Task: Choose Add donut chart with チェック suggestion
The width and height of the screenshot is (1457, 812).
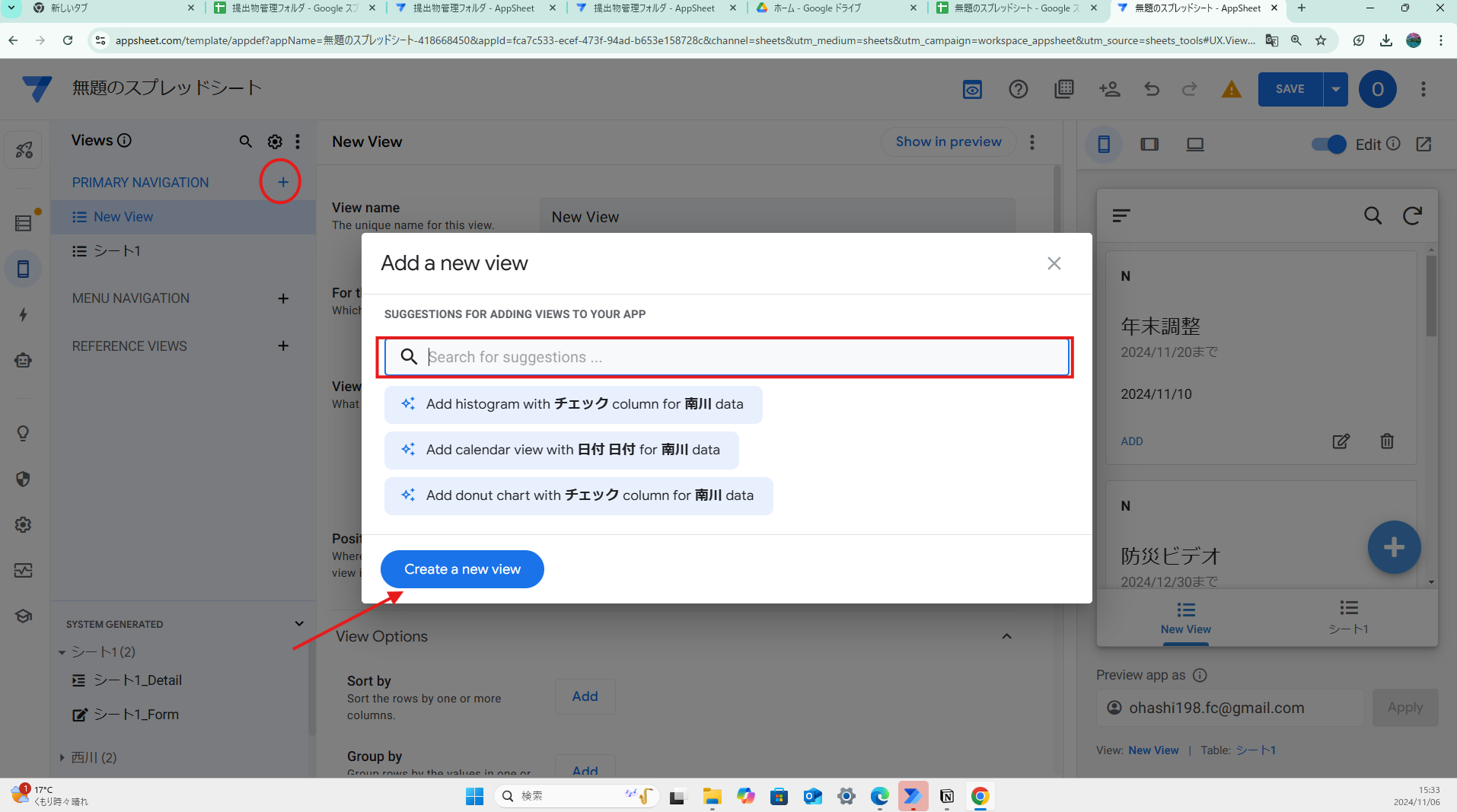Action: coord(579,495)
